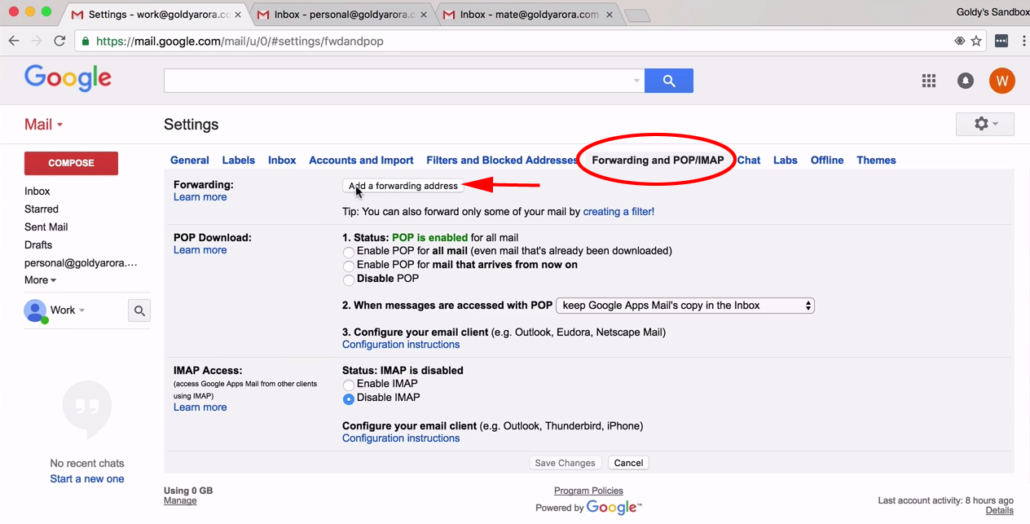Go to the Inbox folder
The height and width of the screenshot is (524, 1030).
pos(37,191)
